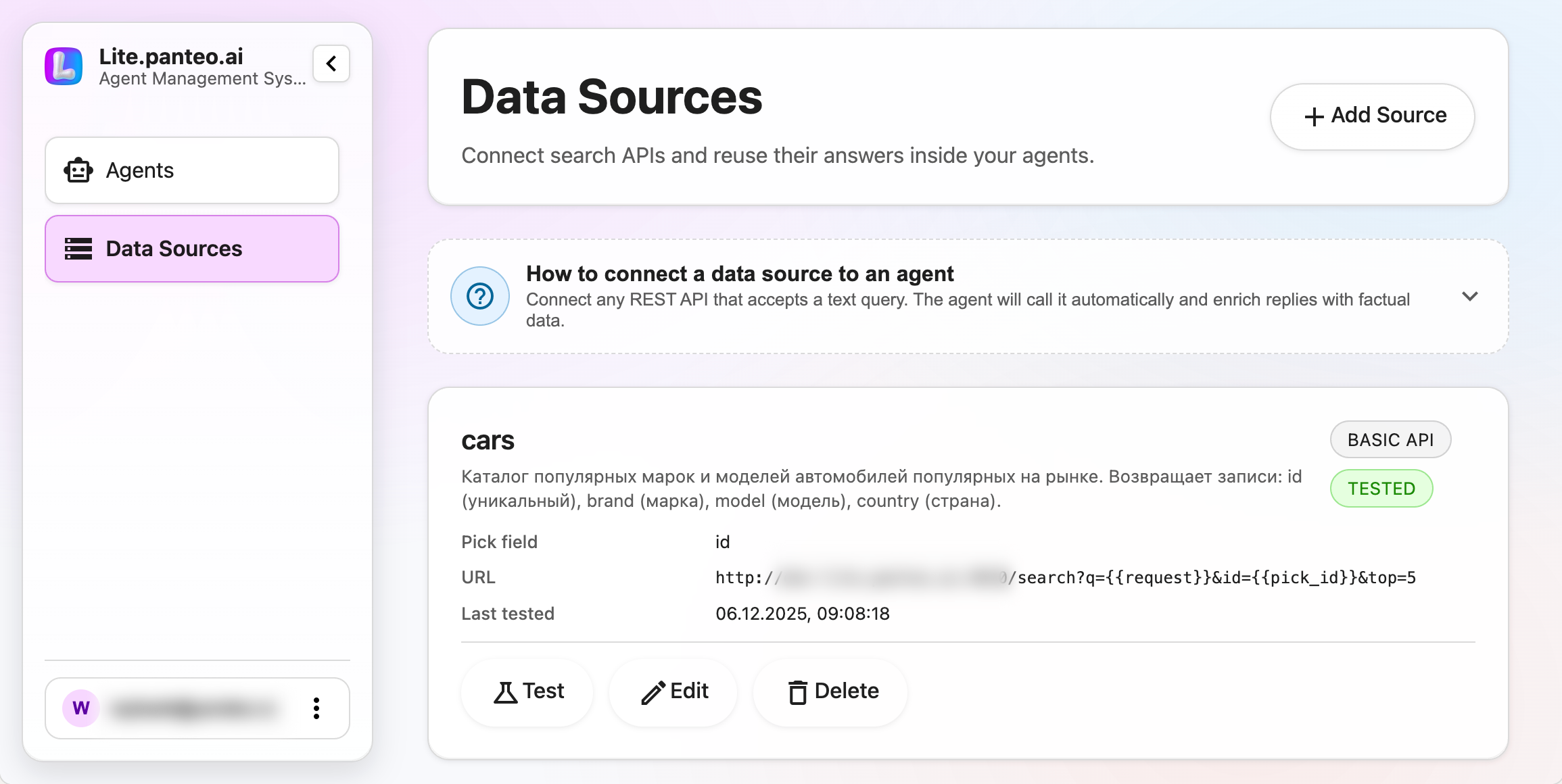The height and width of the screenshot is (784, 1562).
Task: Click the BASIC API badge
Action: pos(1390,439)
